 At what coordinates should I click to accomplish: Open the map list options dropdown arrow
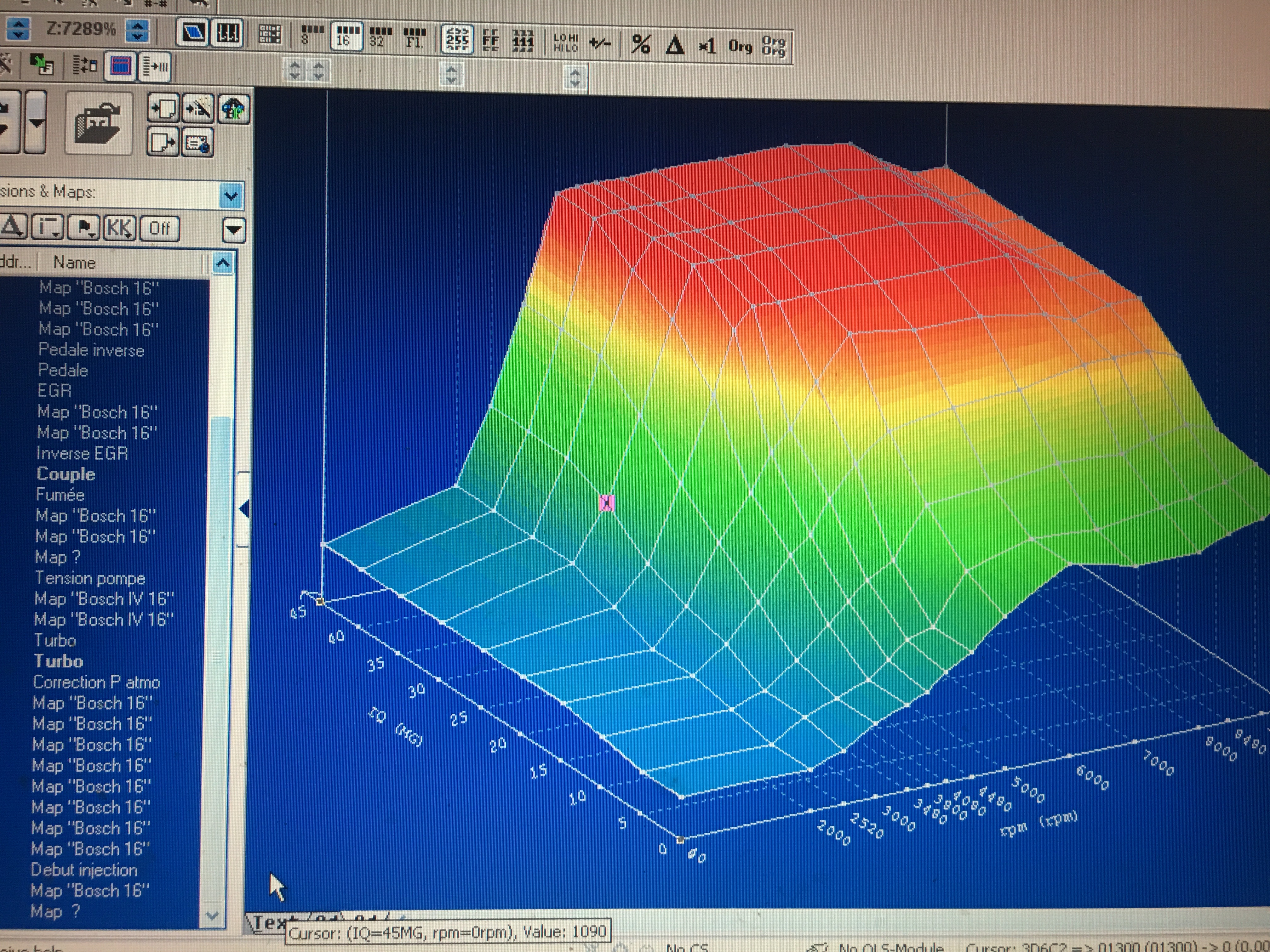(x=234, y=230)
